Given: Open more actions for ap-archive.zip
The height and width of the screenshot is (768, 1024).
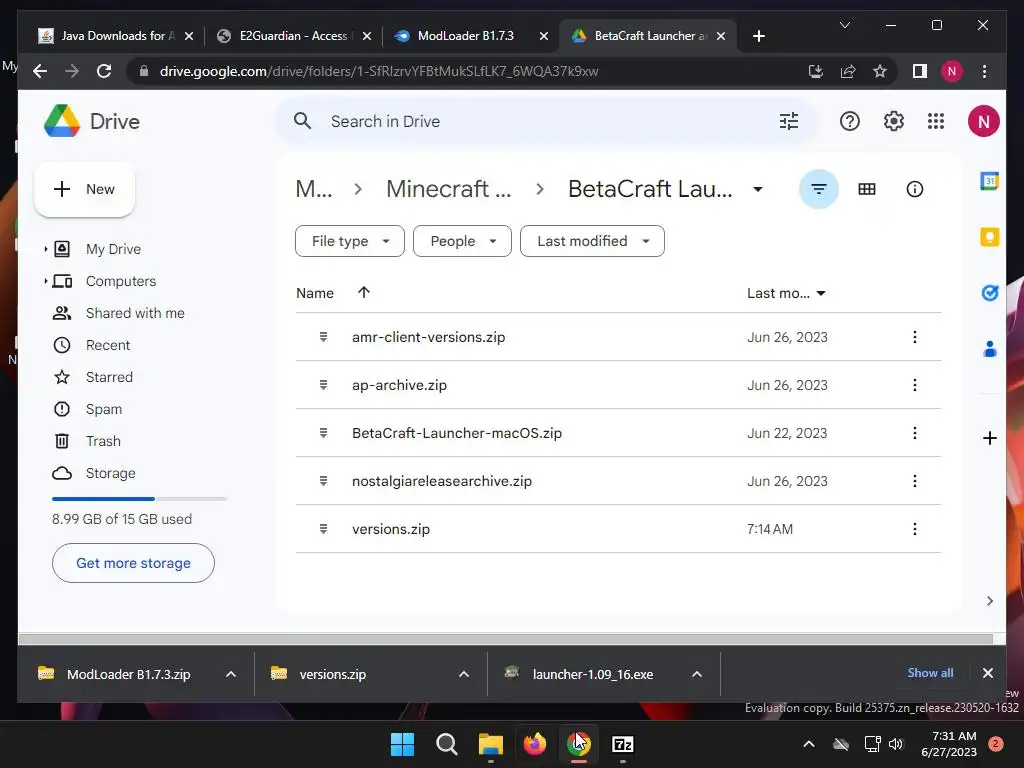Looking at the screenshot, I should 914,385.
